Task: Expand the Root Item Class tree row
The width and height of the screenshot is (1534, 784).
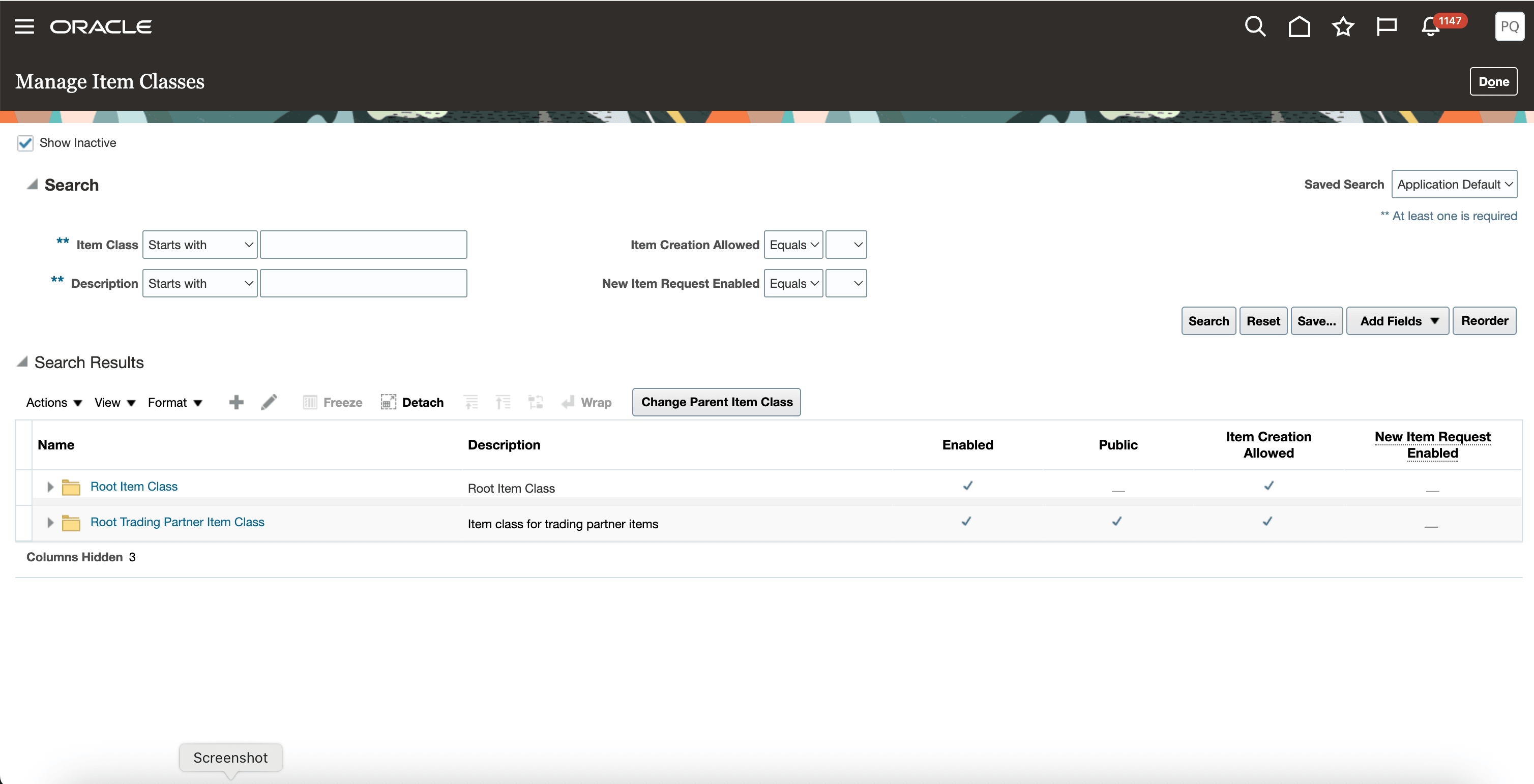Action: click(x=50, y=487)
